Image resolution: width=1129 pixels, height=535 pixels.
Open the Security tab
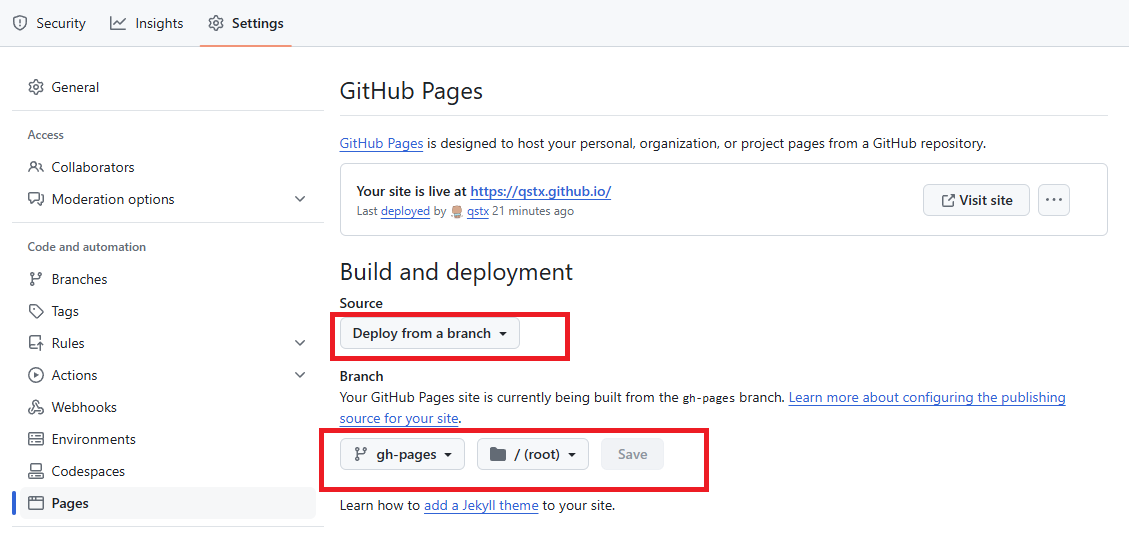49,23
